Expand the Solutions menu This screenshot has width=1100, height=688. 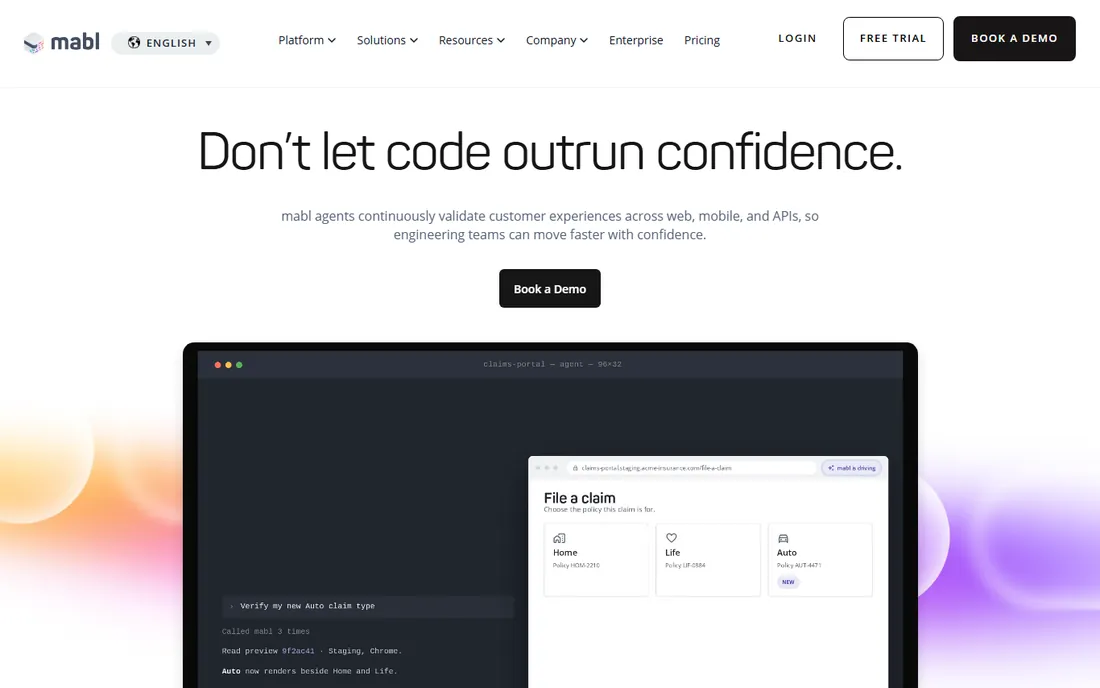point(387,40)
